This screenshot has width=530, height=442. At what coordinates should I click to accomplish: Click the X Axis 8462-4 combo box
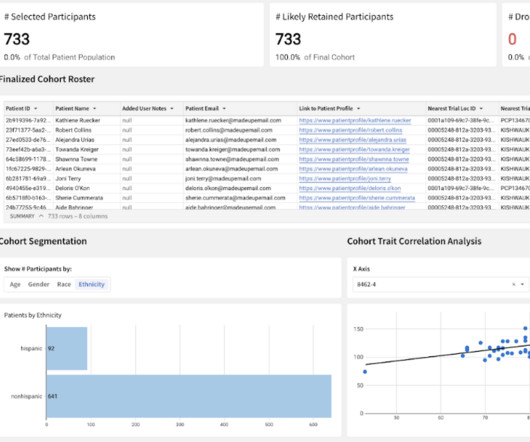(440, 284)
